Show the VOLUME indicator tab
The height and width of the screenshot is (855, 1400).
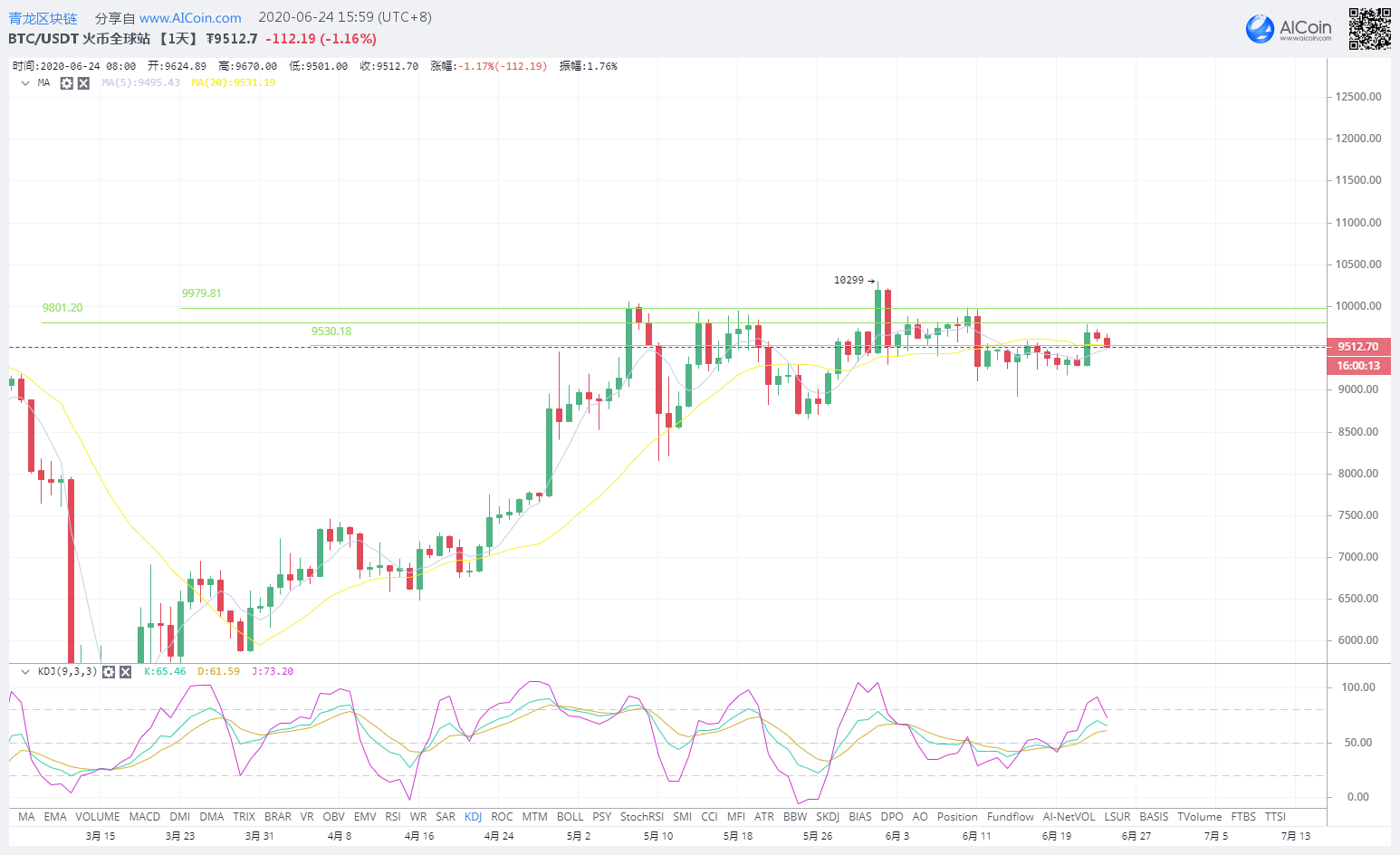pos(98,817)
